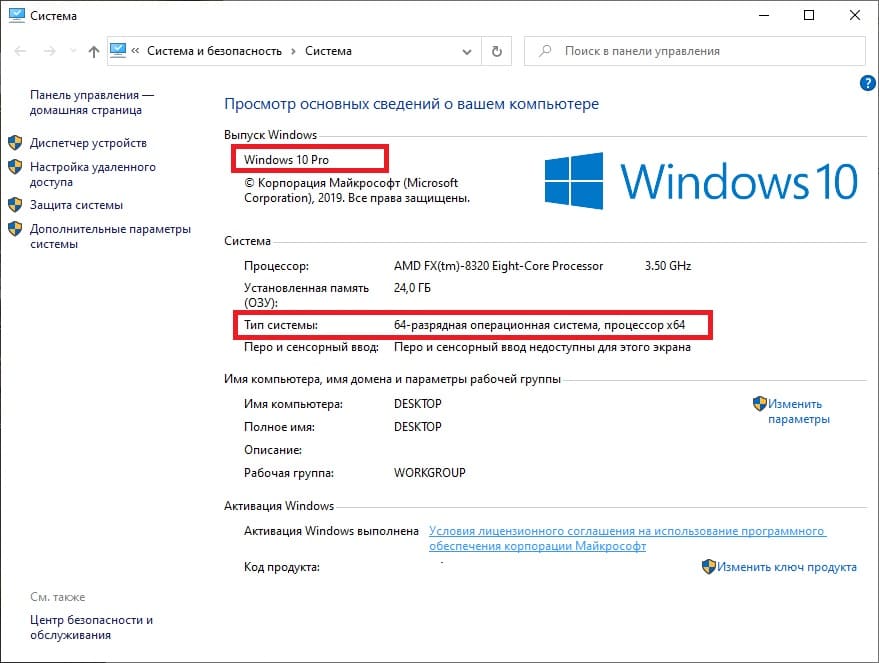
Task: Open Help with the blue question icon
Action: 867,84
